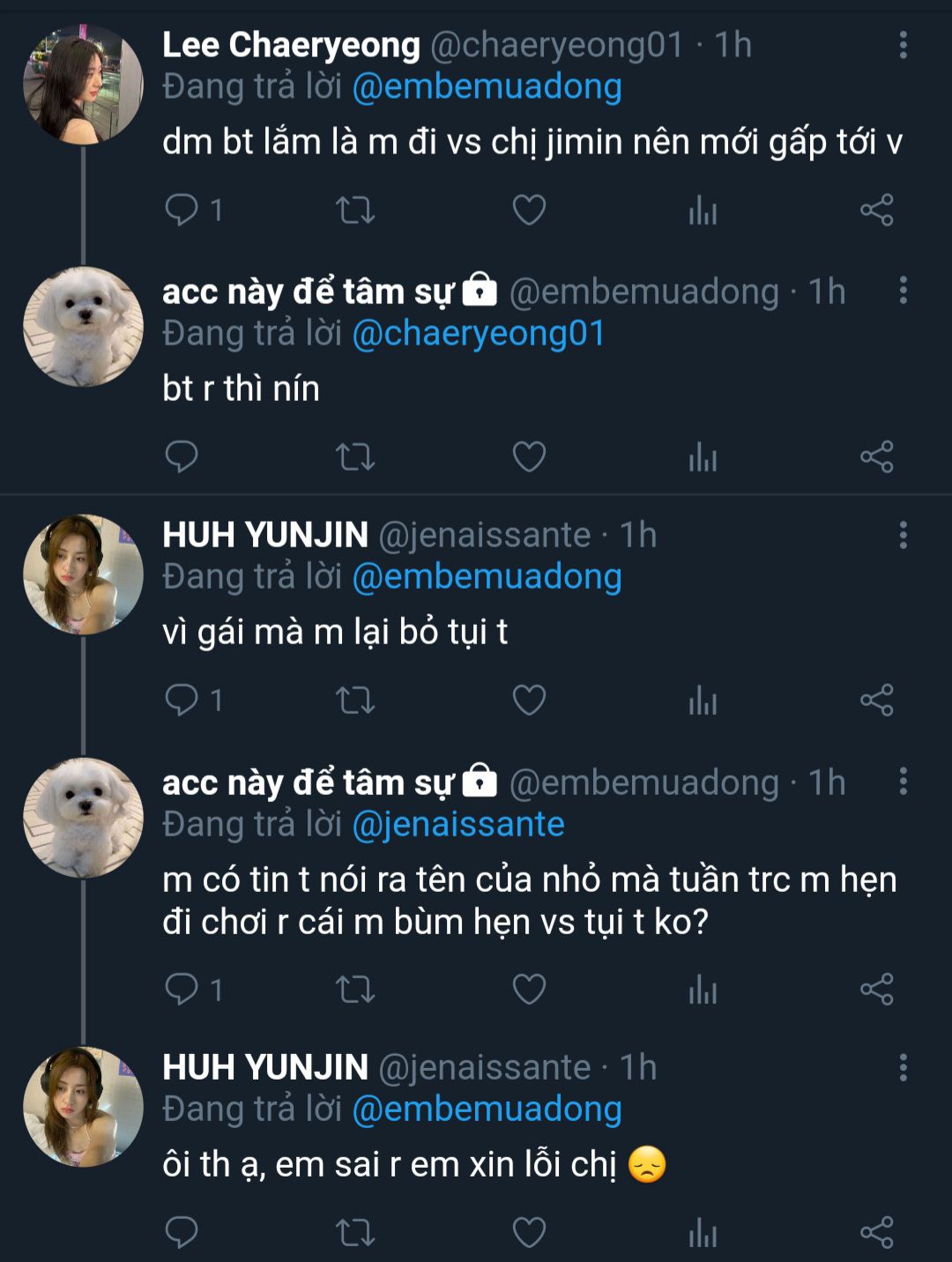
Task: Share the 'bt r thì nín' tweet
Action: pos(876,457)
